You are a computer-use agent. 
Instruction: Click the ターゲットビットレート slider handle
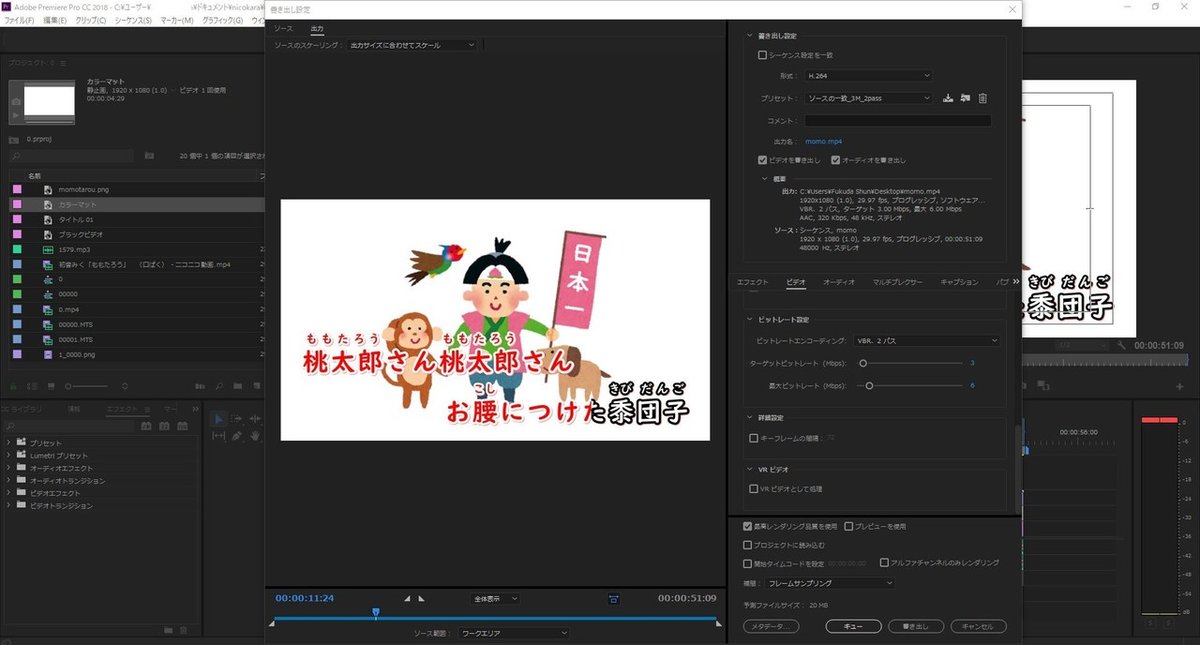click(863, 363)
